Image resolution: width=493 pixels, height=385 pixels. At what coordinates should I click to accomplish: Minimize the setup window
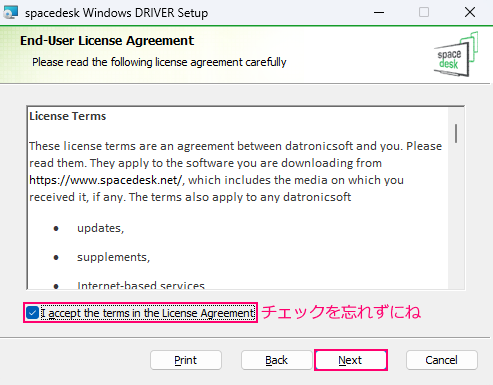pos(379,13)
